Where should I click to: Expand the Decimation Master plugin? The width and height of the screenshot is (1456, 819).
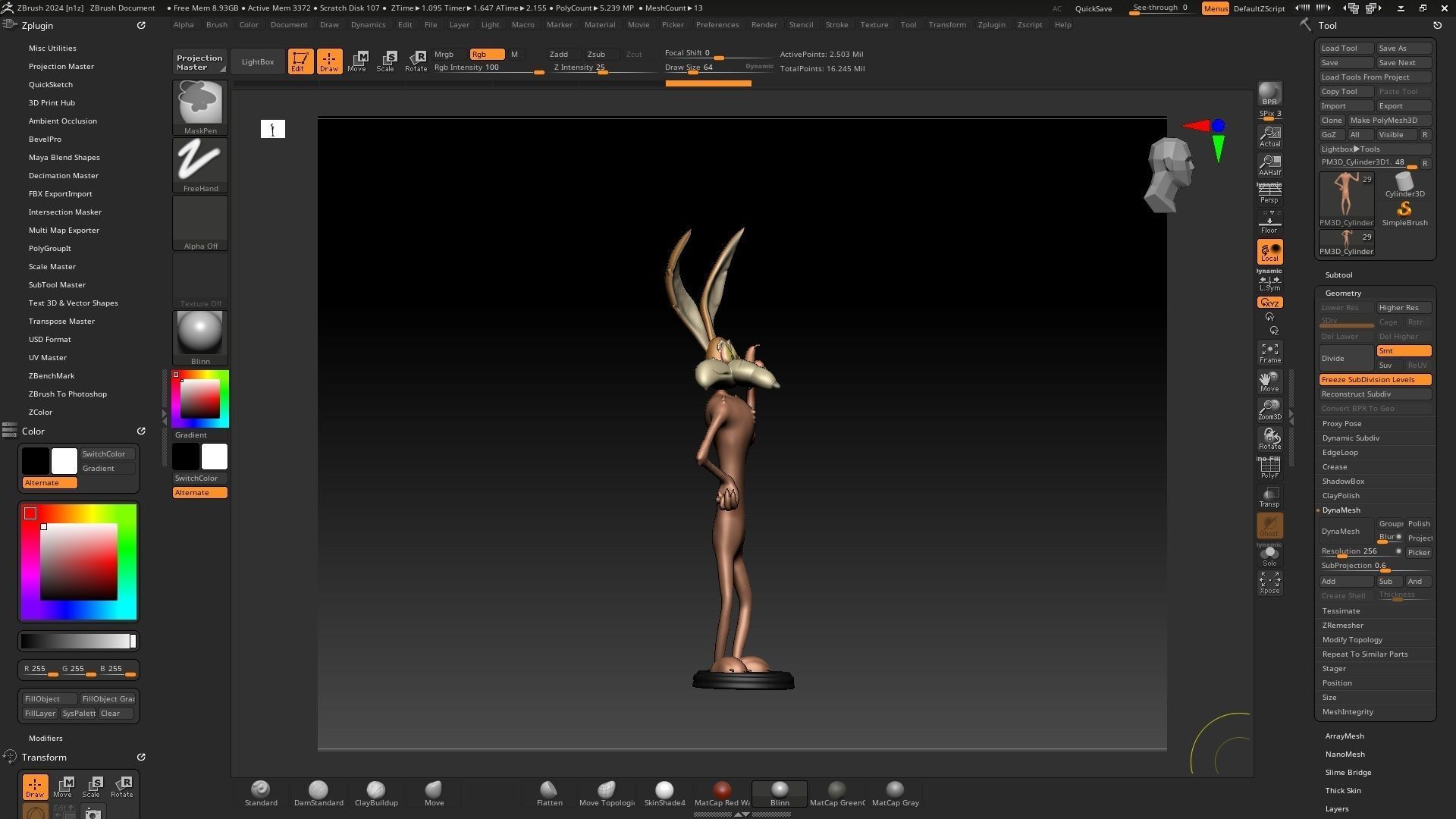tap(64, 175)
